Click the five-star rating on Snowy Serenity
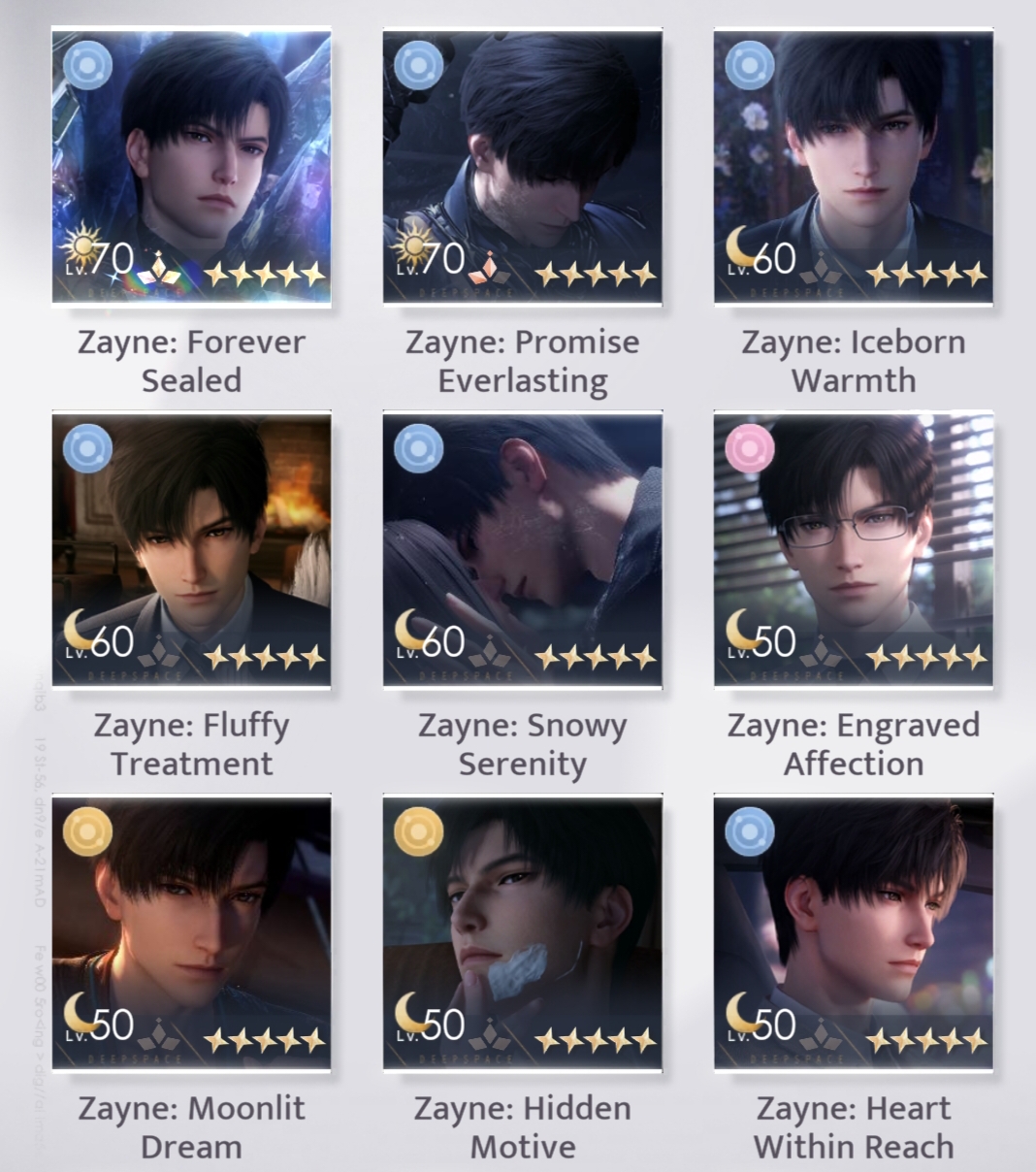 click(596, 659)
